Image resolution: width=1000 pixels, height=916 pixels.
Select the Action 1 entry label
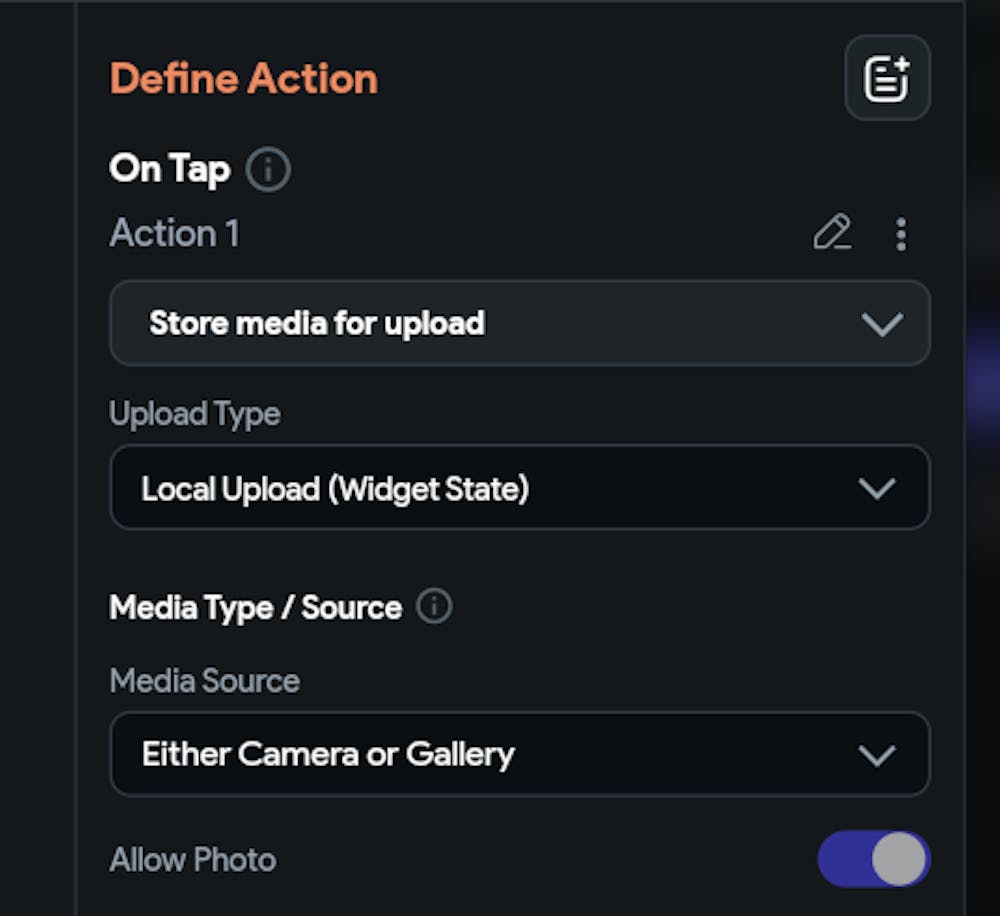click(175, 234)
